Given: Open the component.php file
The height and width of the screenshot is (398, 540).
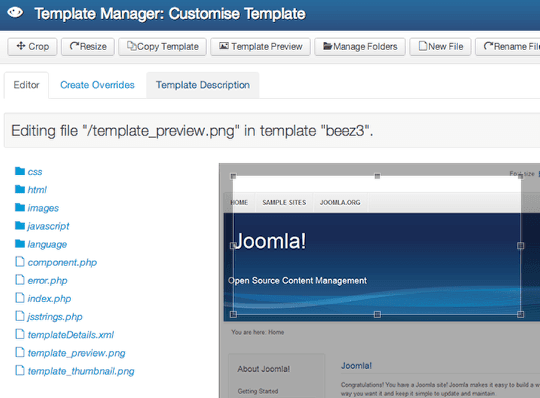Looking at the screenshot, I should 62,262.
